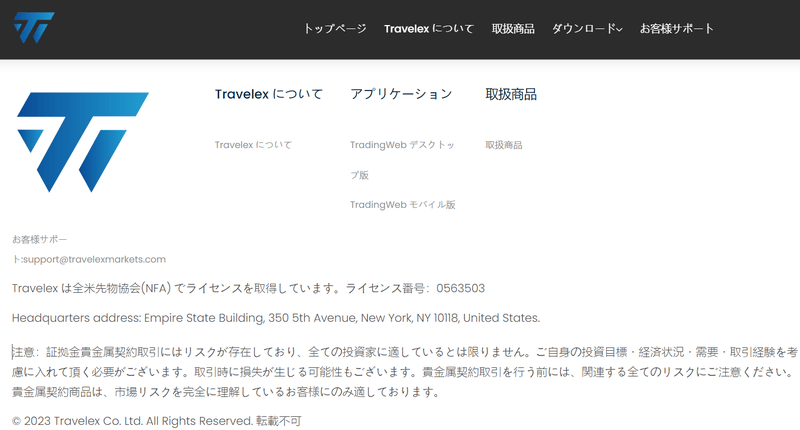The image size is (800, 430).
Task: Click the footer 取扱商品 link
Action: tap(504, 145)
